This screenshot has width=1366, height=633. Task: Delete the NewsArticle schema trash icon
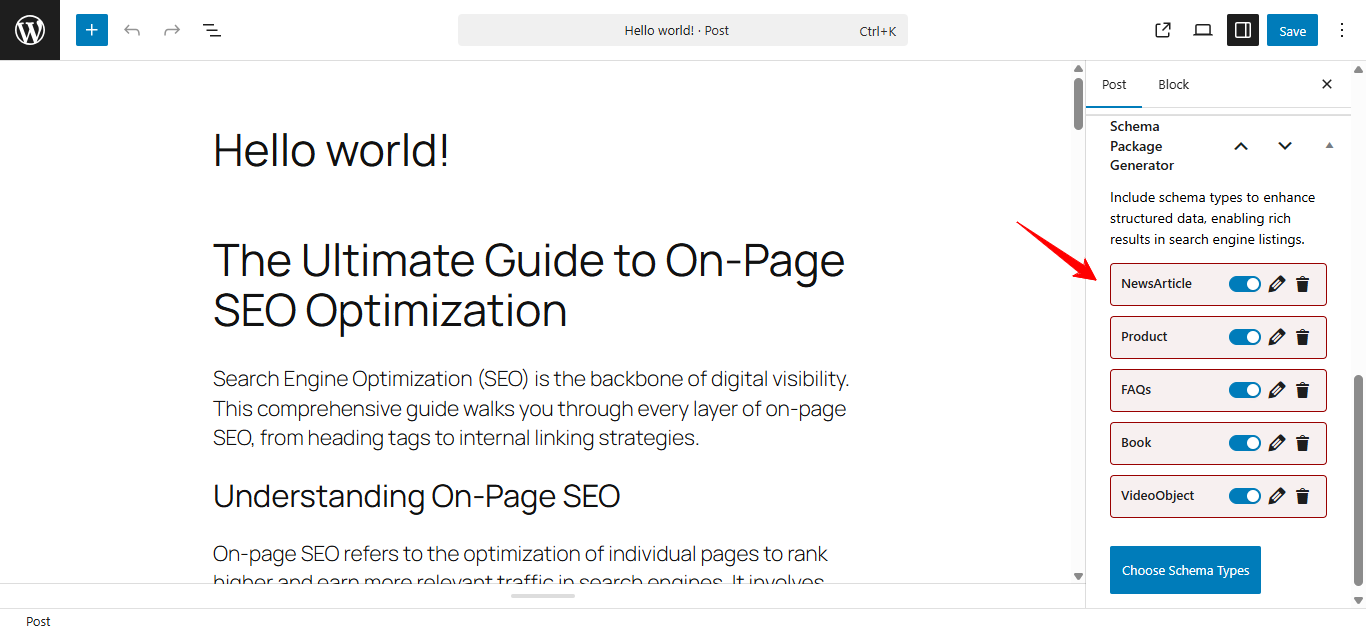[1302, 284]
